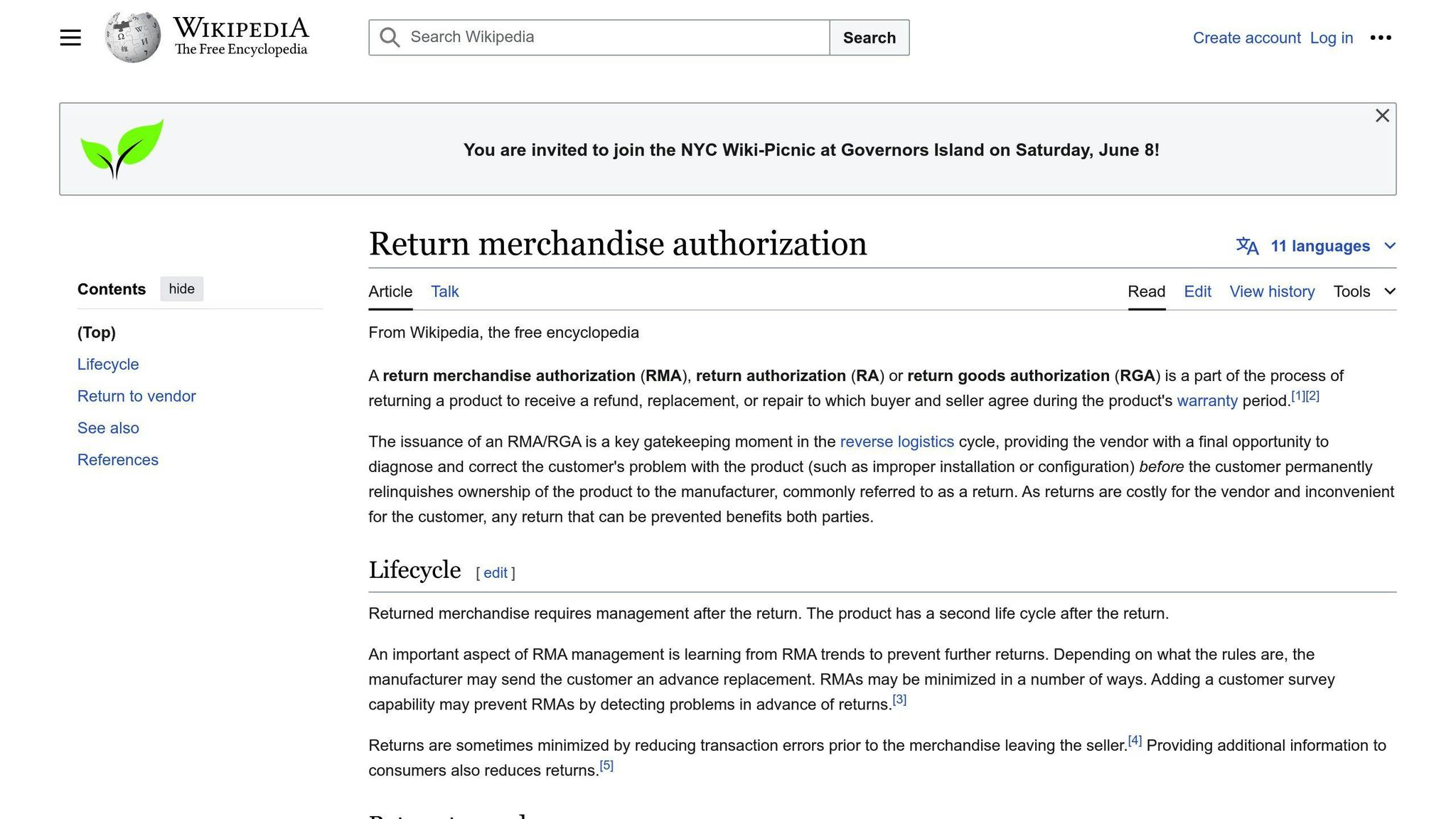Open the three-dot personal tools menu
The width and height of the screenshot is (1456, 819).
(x=1380, y=38)
